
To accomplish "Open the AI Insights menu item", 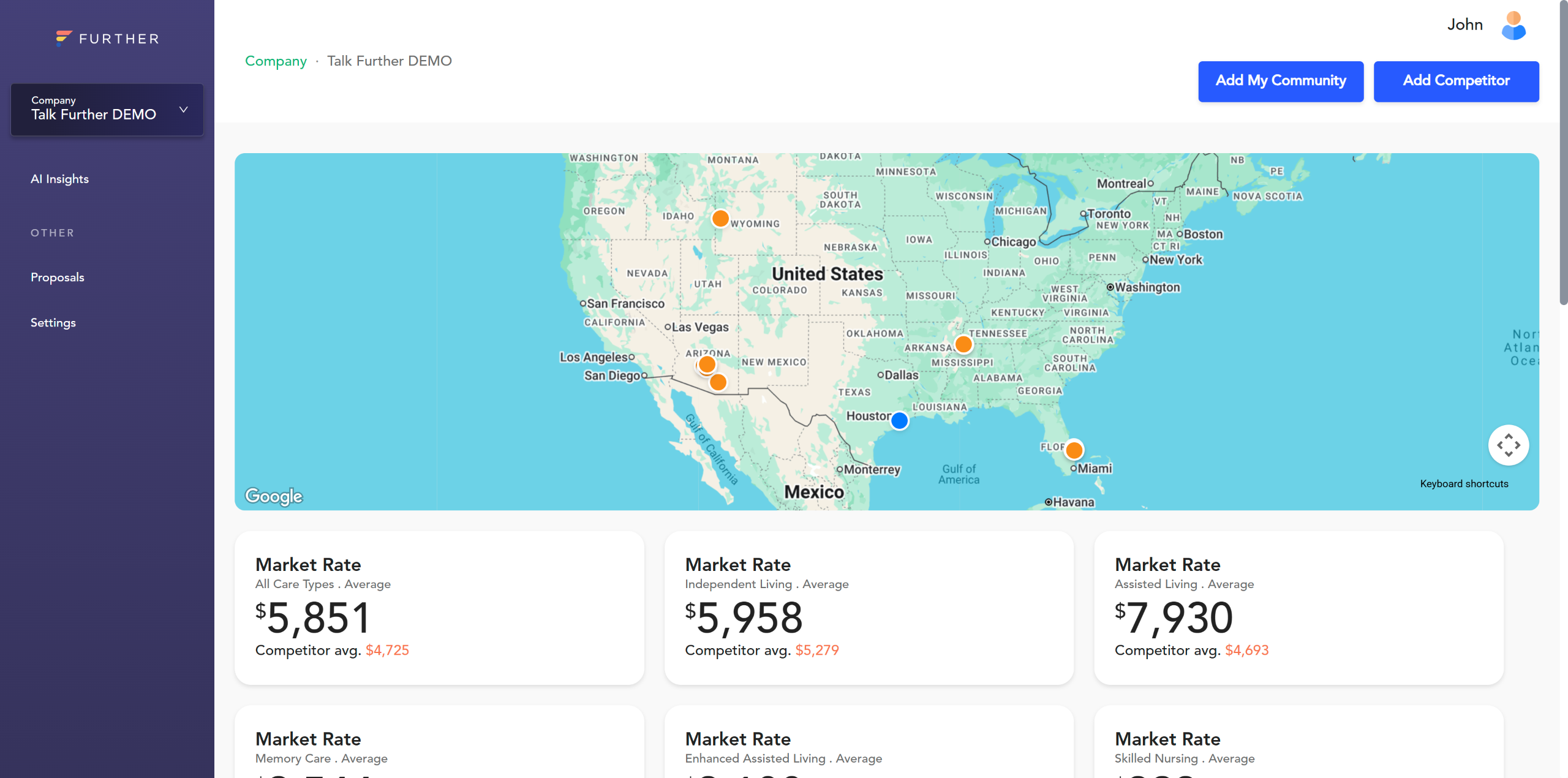I will (x=60, y=179).
